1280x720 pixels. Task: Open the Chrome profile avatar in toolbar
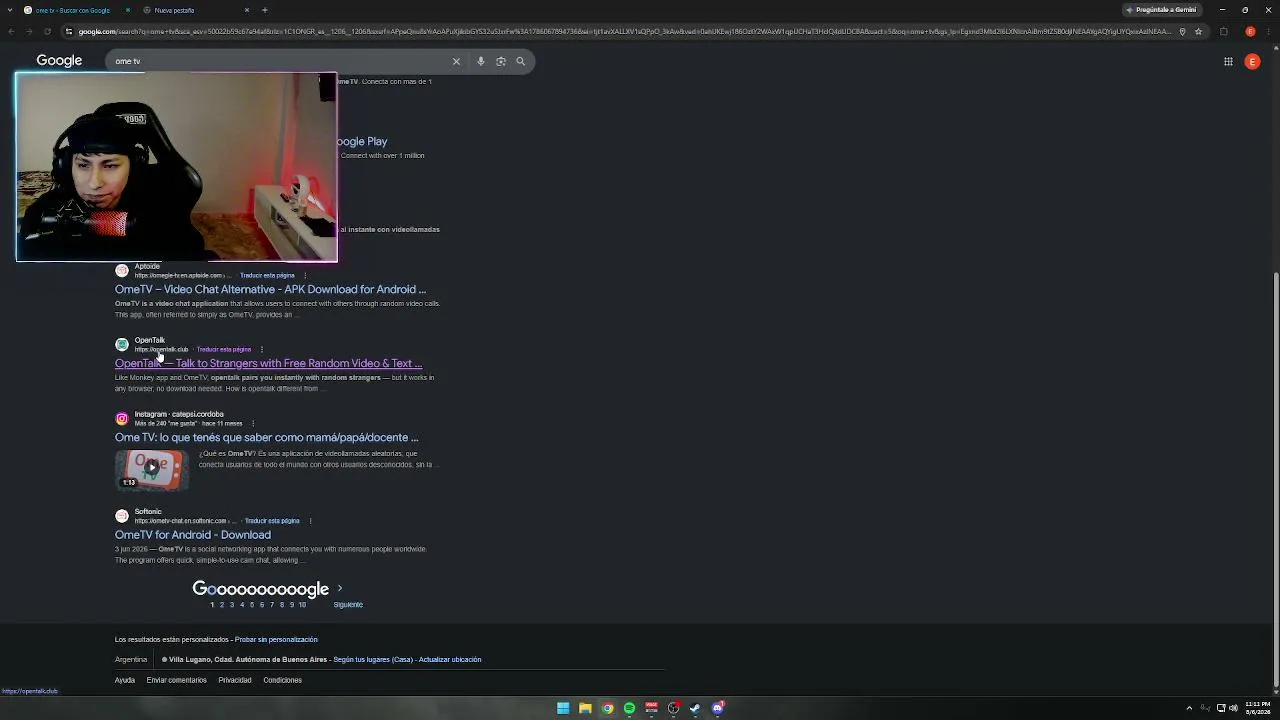[x=1250, y=31]
